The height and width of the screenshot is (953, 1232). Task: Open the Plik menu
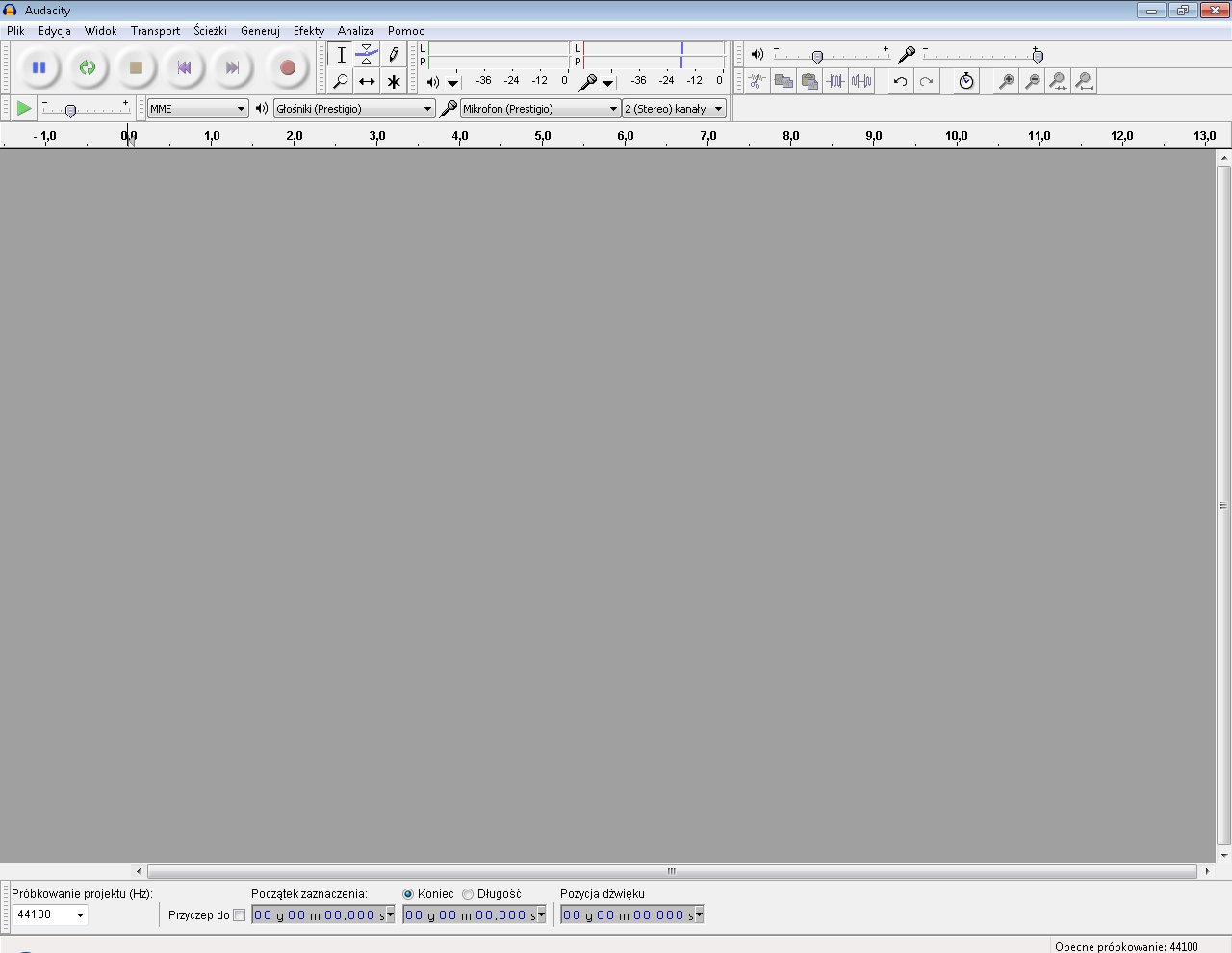click(x=15, y=31)
